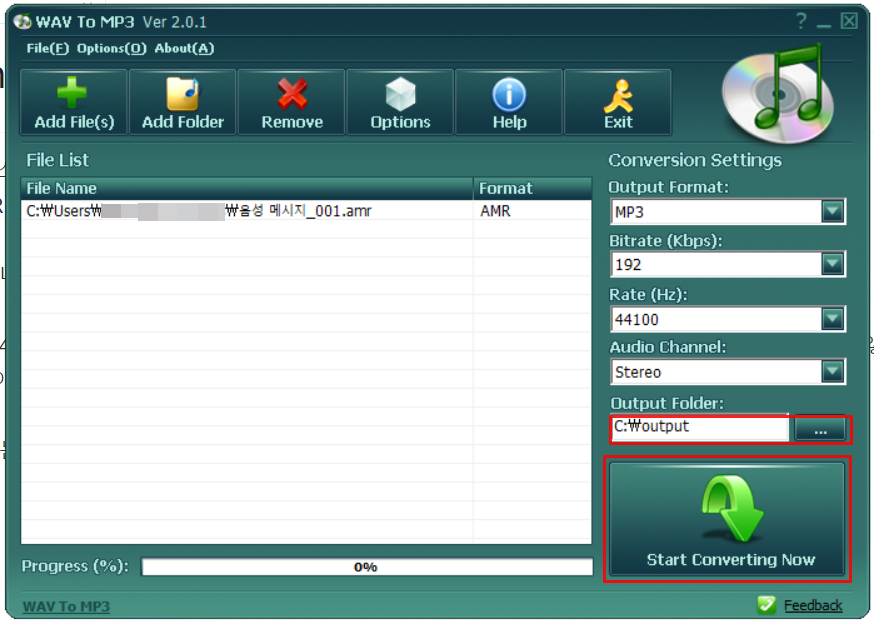Expand the Bitrate (Kbps) dropdown arrow
Viewport: 874px width, 624px height.
pyautogui.click(x=832, y=264)
